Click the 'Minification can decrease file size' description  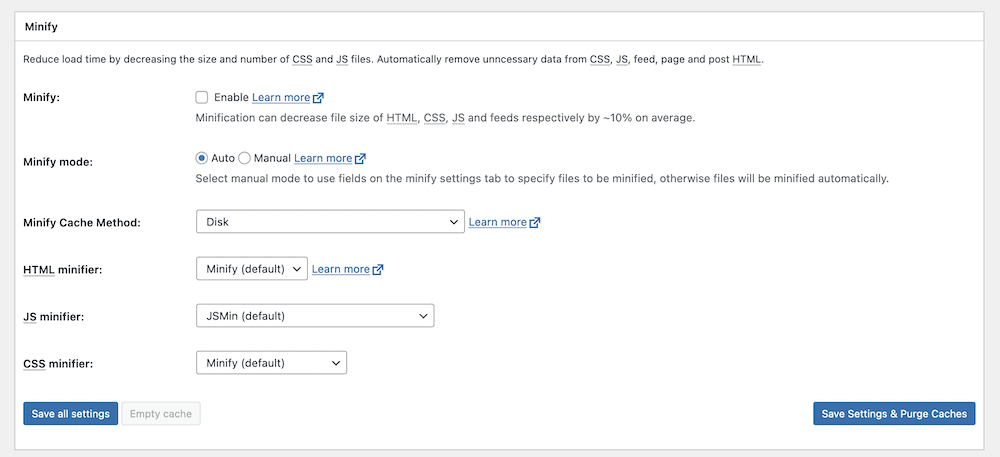445,119
